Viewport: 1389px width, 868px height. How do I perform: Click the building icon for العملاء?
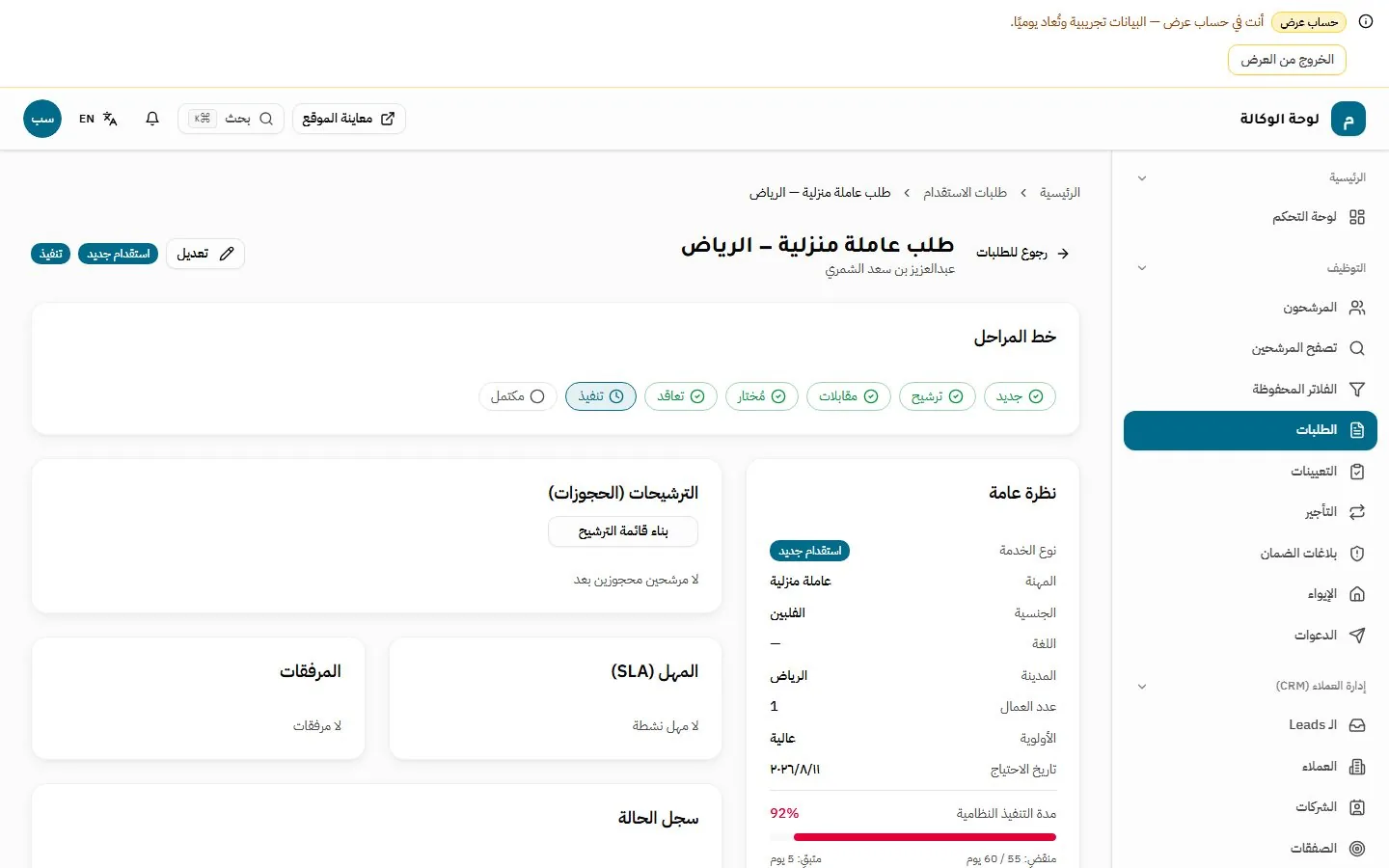pyautogui.click(x=1357, y=767)
